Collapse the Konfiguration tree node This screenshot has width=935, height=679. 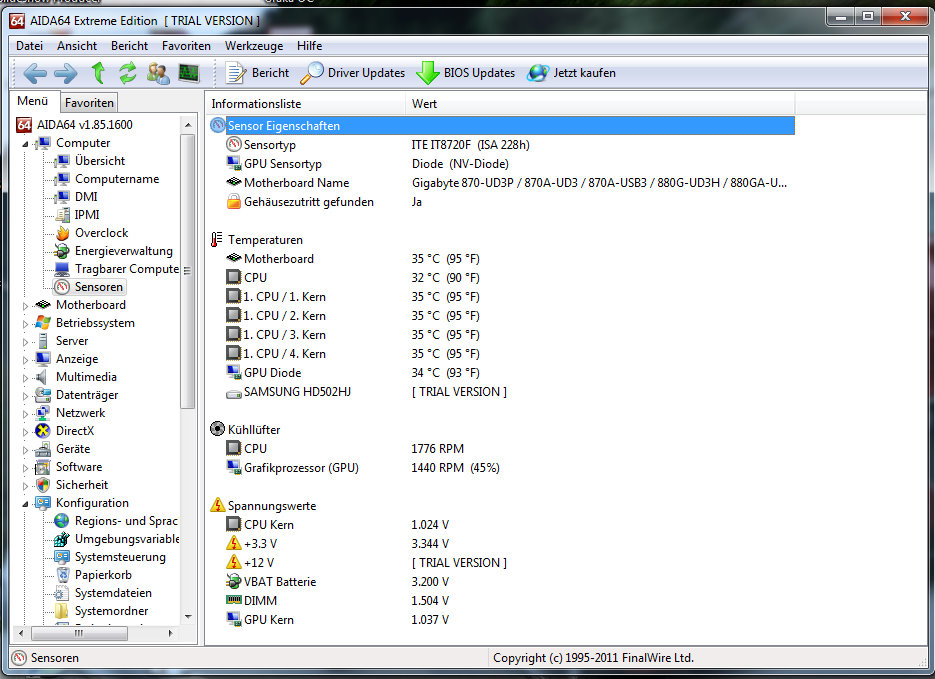(x=25, y=504)
